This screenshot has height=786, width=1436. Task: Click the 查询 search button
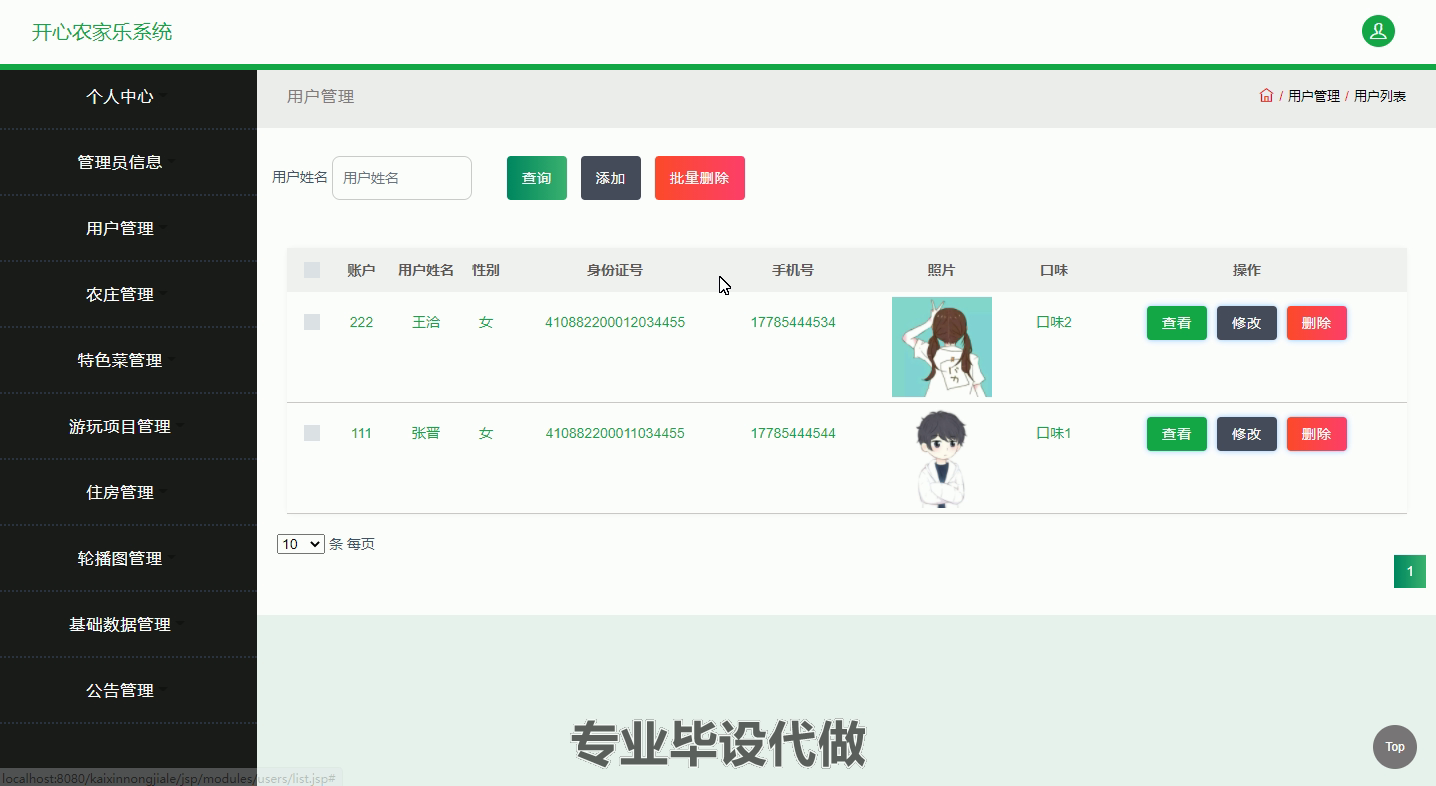pyautogui.click(x=537, y=178)
